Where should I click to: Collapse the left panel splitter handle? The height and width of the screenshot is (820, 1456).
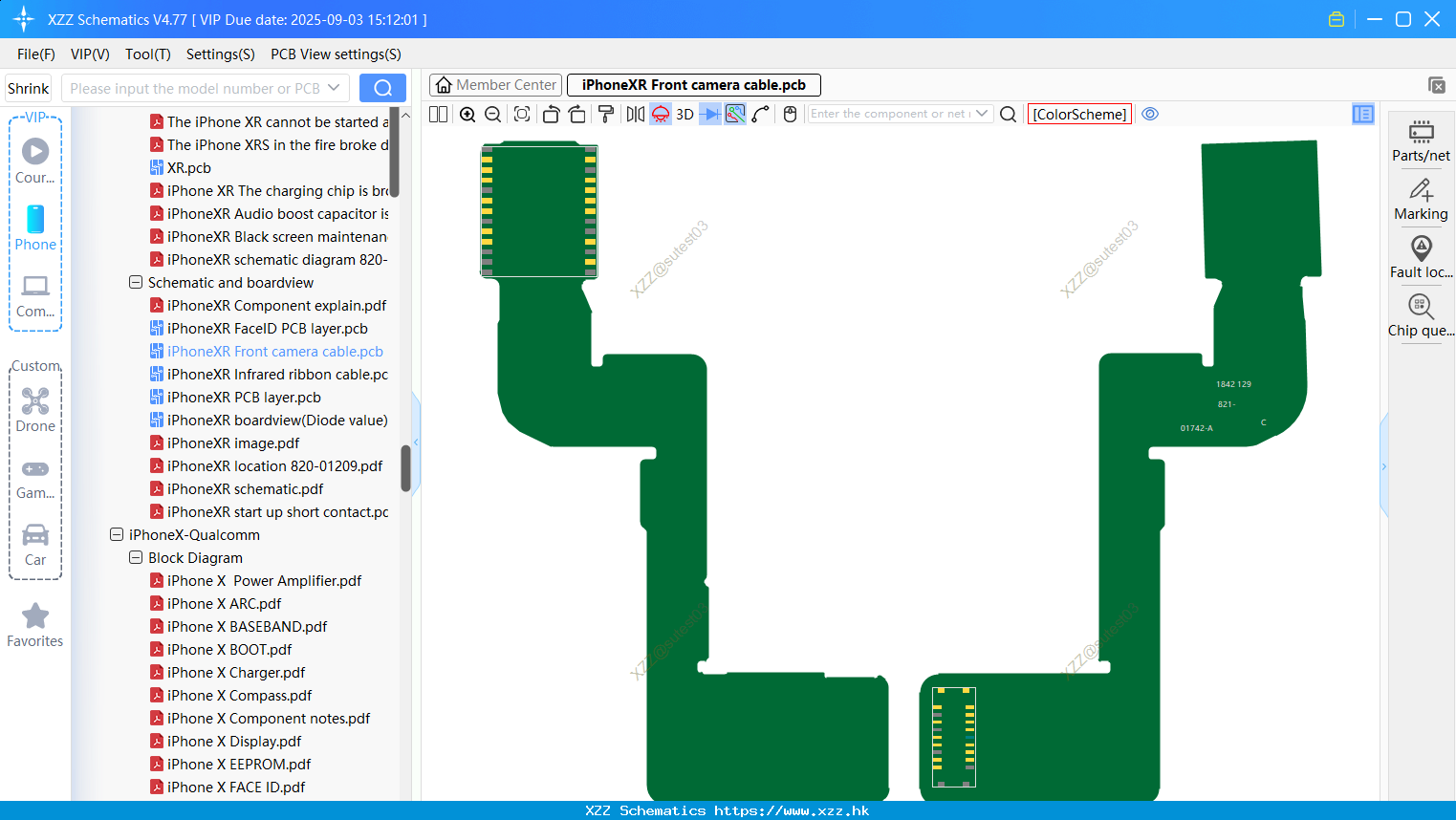tap(416, 442)
